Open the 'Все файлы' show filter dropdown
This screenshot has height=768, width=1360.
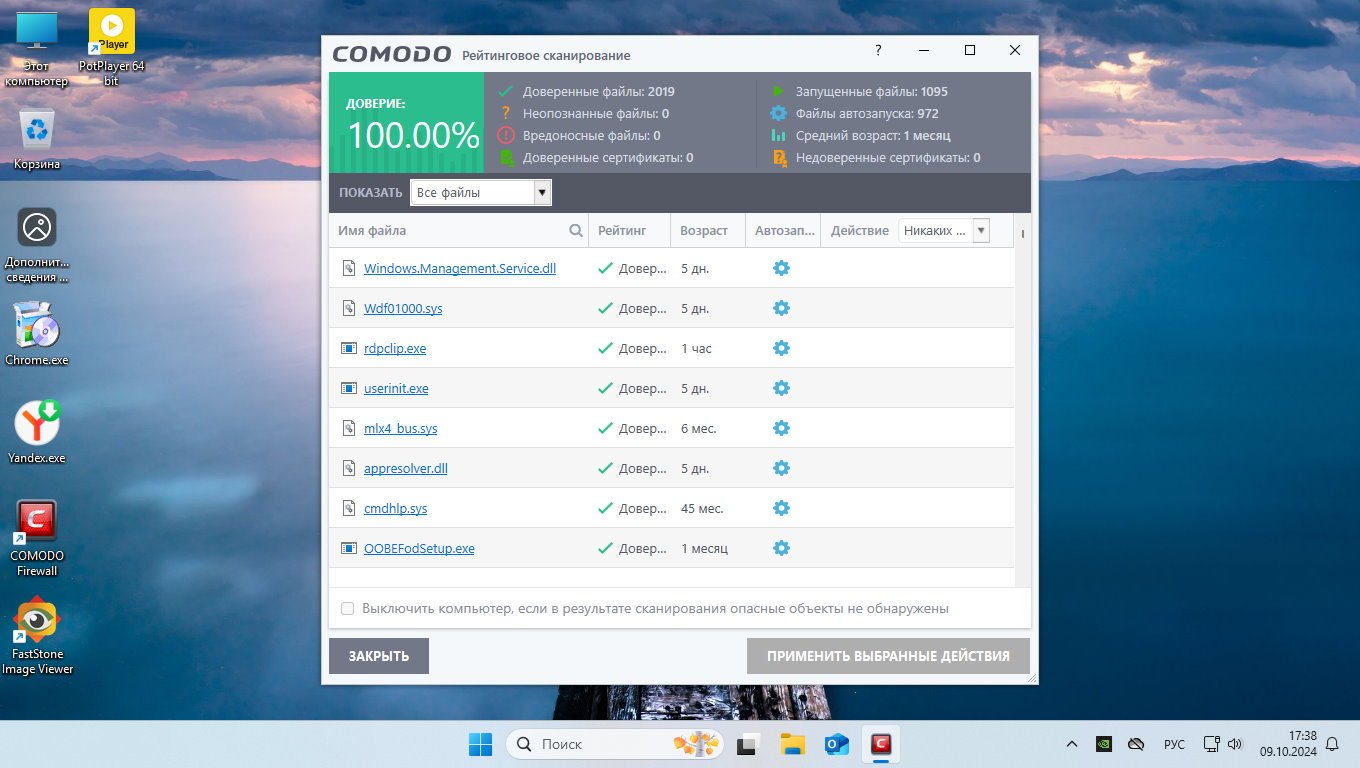tap(480, 193)
